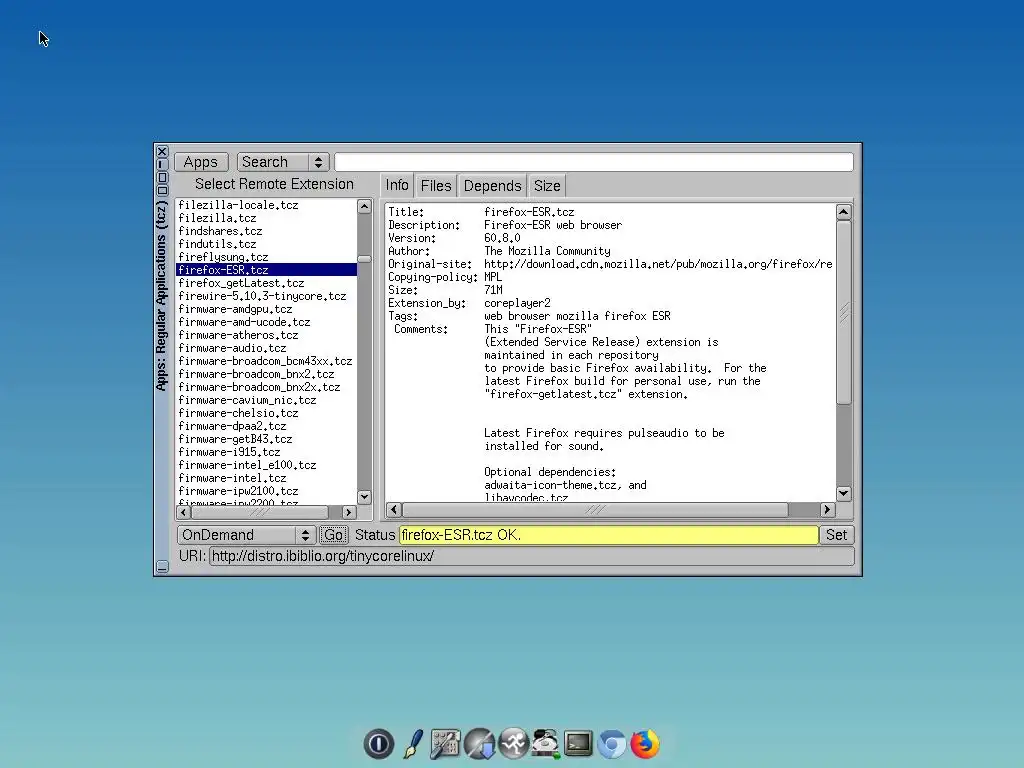This screenshot has width=1024, height=768.
Task: Select filezilla.tcz in the extension list
Action: 266,218
